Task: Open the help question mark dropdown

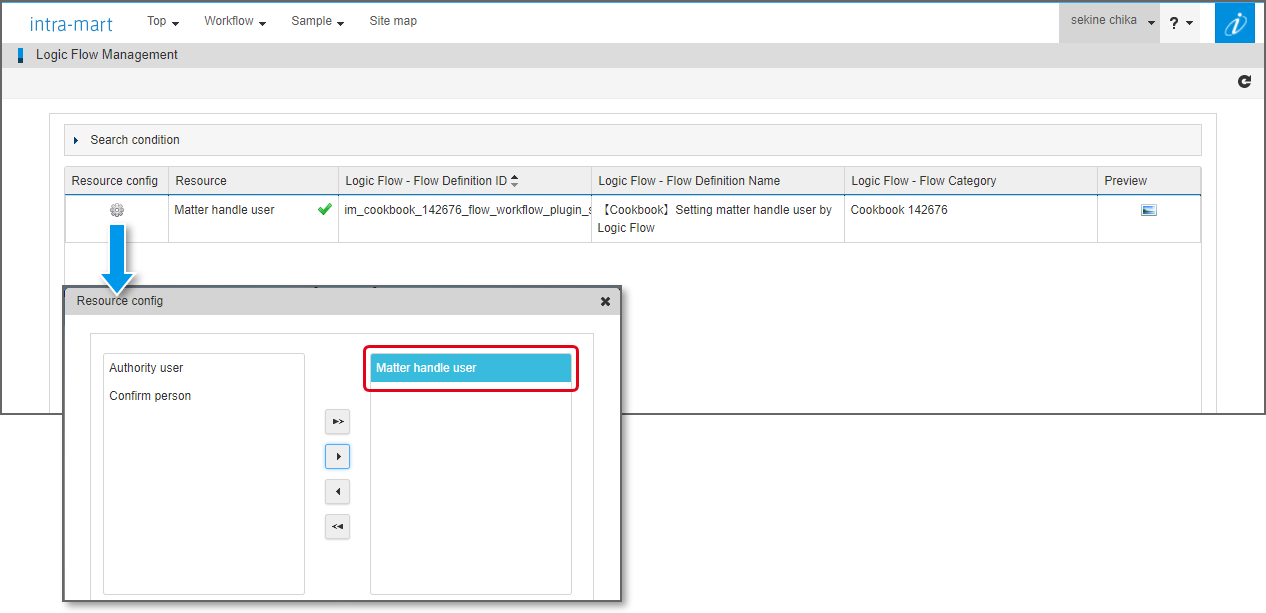Action: pos(1180,23)
